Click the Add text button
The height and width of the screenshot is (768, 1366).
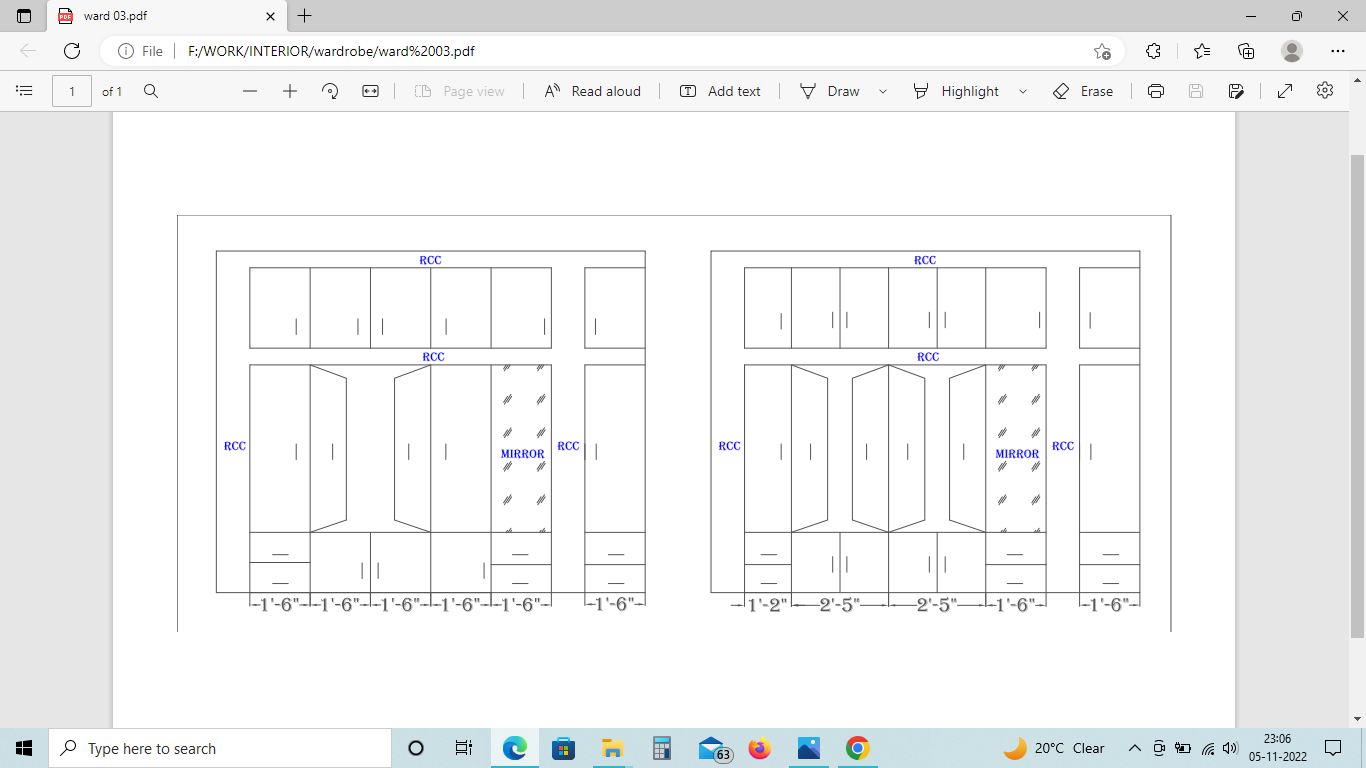720,91
